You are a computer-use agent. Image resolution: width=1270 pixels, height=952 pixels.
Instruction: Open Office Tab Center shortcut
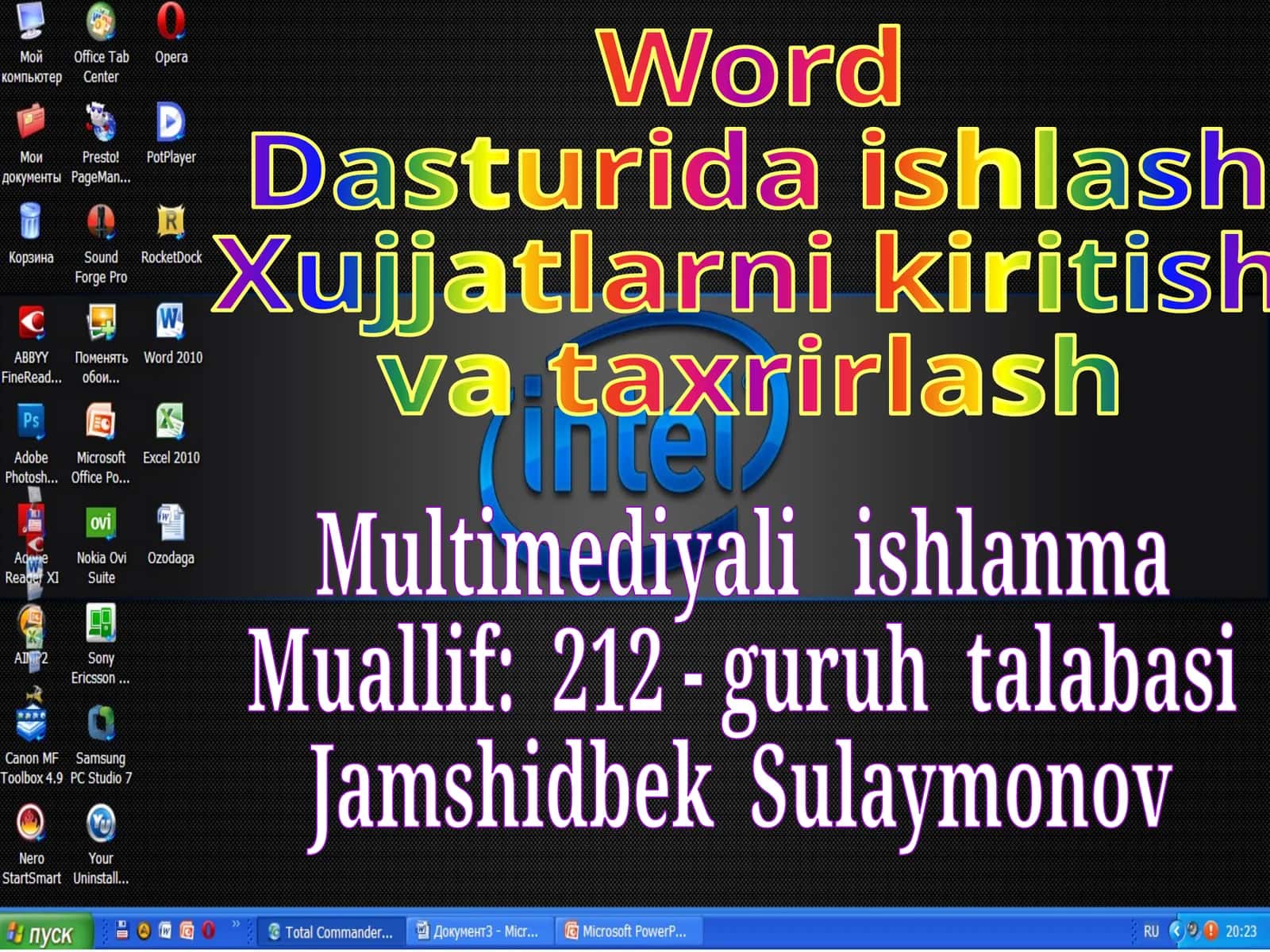point(101,43)
